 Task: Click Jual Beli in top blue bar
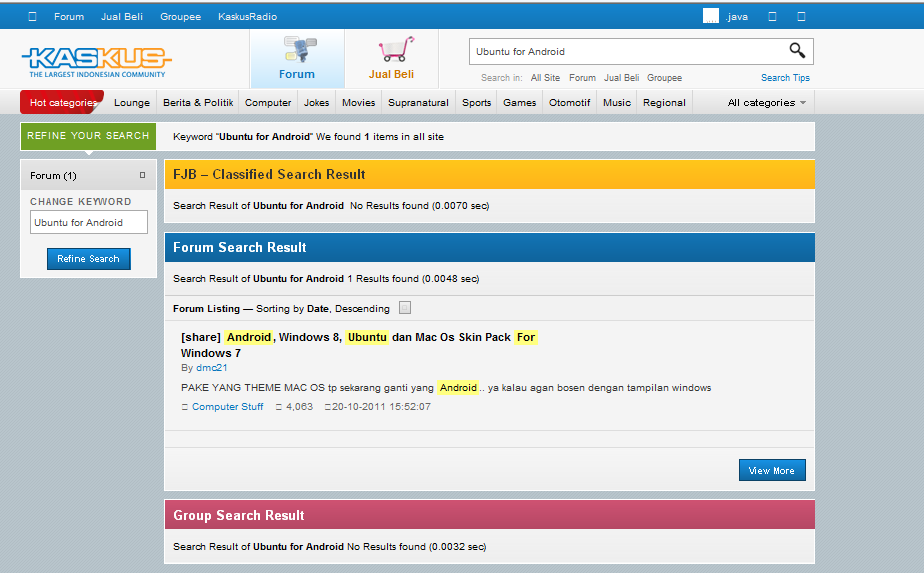tap(121, 17)
